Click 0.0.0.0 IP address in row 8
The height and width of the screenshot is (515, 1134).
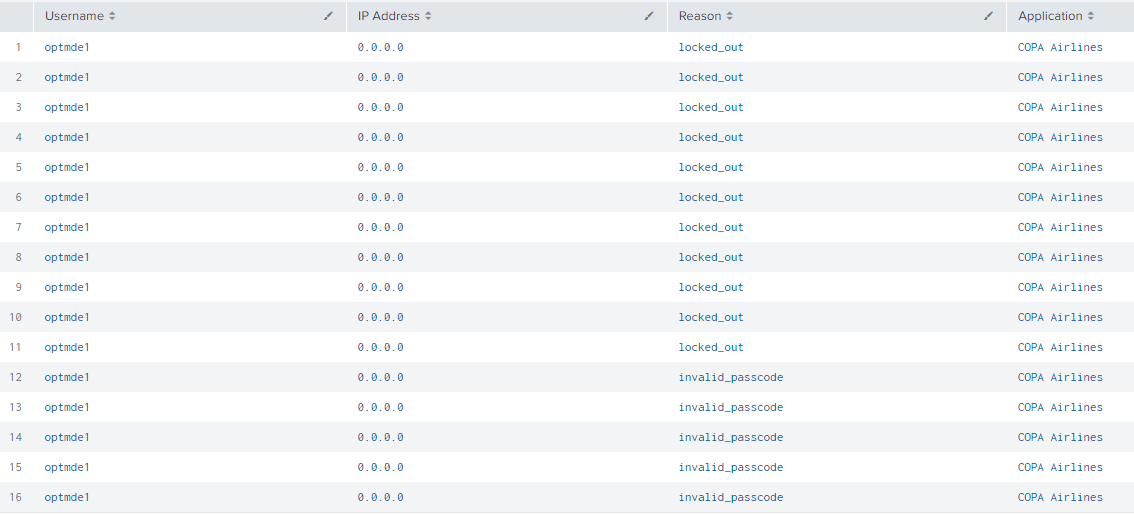(380, 257)
